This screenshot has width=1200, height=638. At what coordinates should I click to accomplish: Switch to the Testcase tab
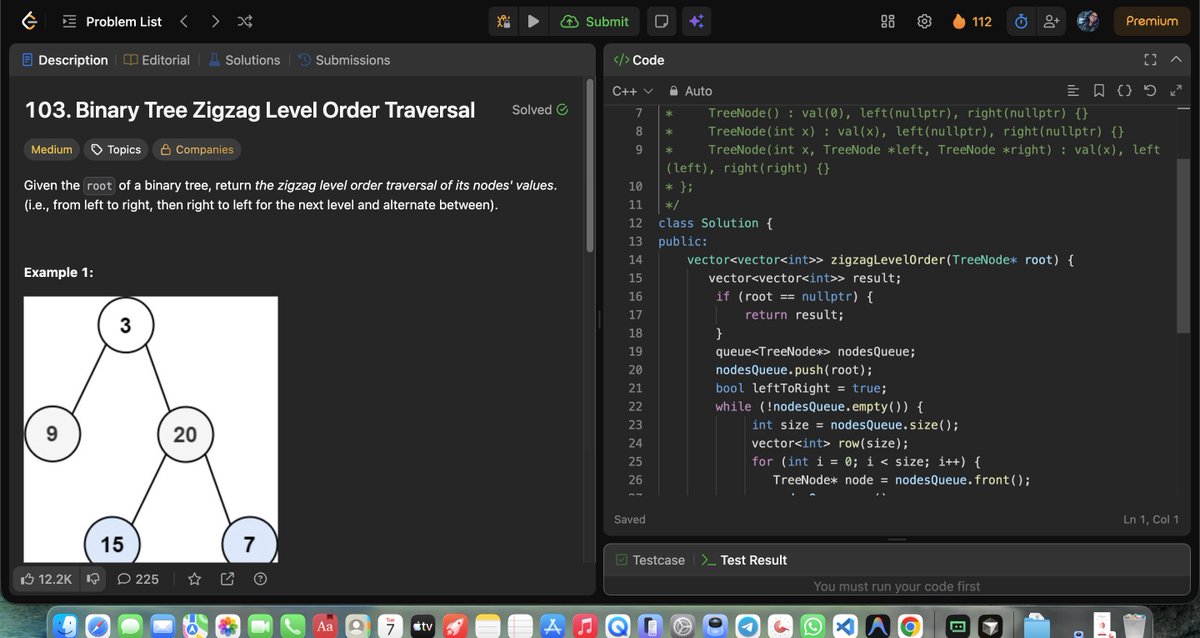point(650,560)
